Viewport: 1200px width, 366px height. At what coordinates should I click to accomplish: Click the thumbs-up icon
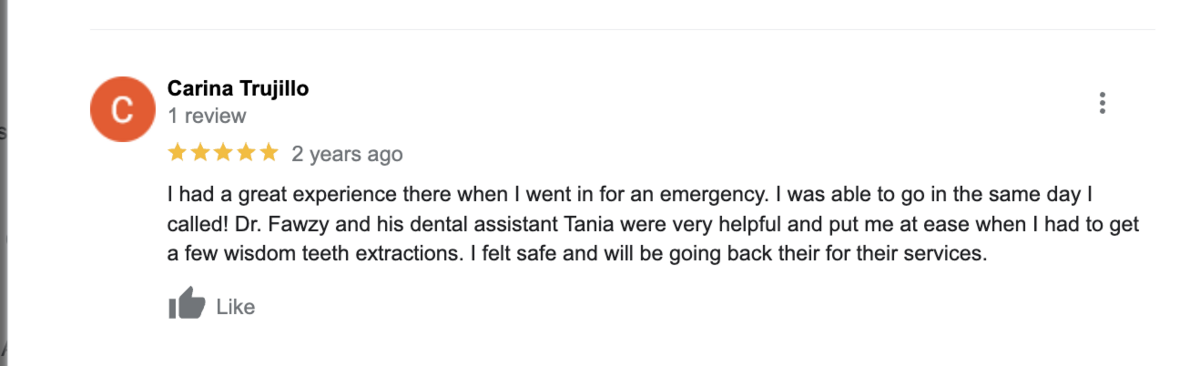pos(187,305)
